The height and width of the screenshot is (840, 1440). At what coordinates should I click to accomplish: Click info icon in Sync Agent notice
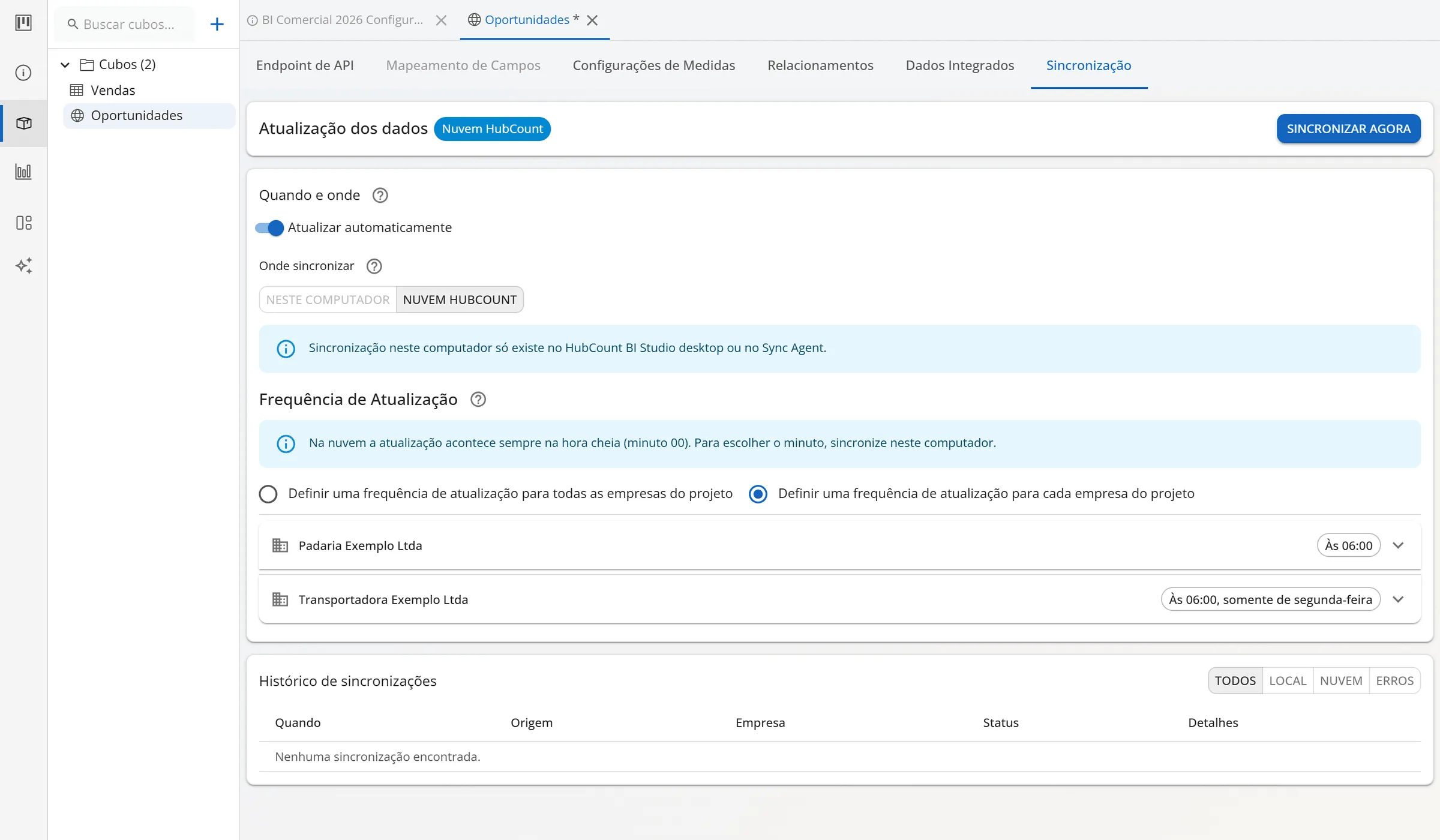click(x=286, y=349)
